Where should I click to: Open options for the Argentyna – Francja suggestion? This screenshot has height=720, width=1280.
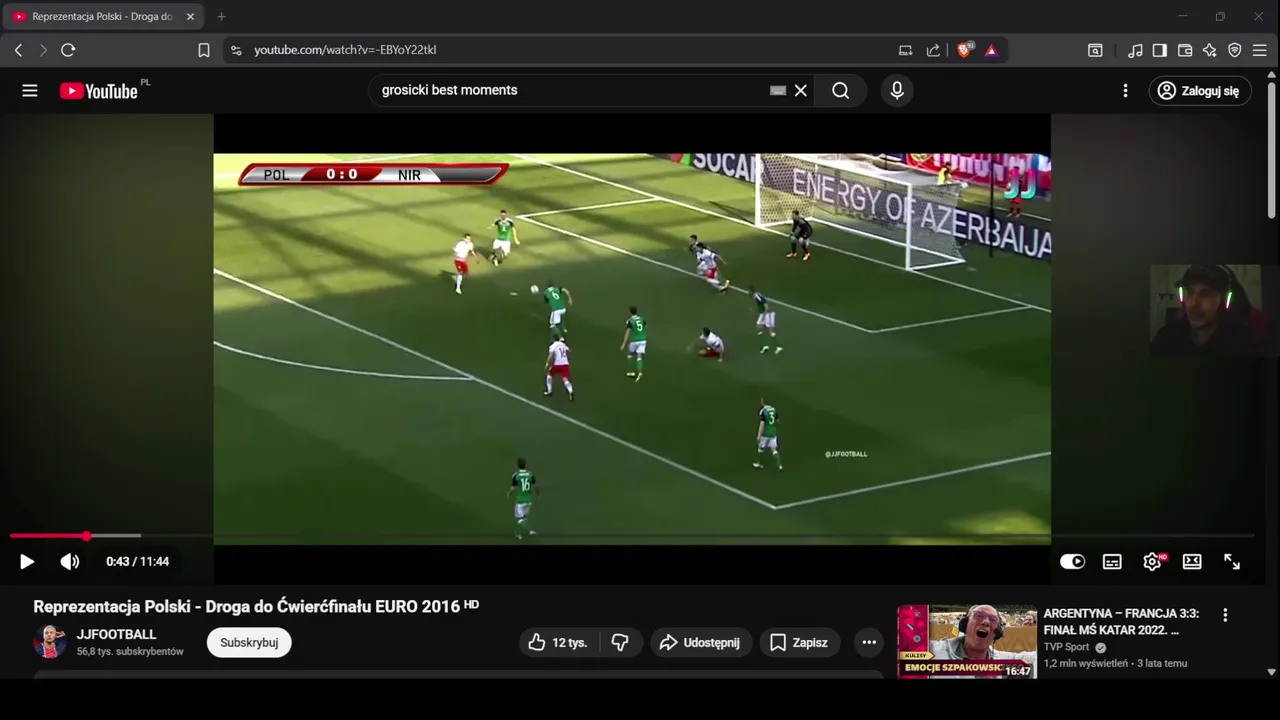click(1225, 615)
